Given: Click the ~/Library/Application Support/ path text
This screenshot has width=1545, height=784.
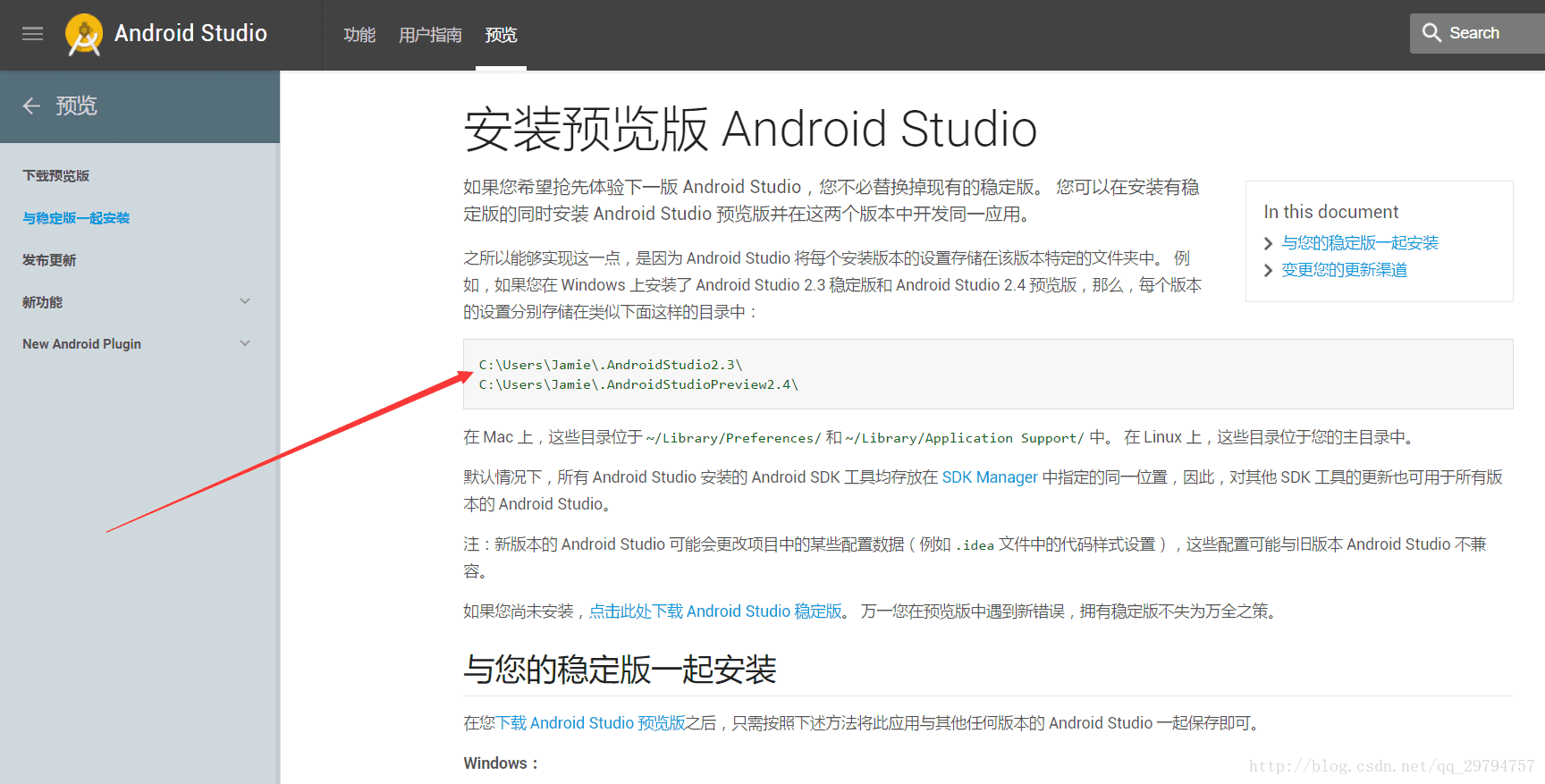Looking at the screenshot, I should 965,438.
